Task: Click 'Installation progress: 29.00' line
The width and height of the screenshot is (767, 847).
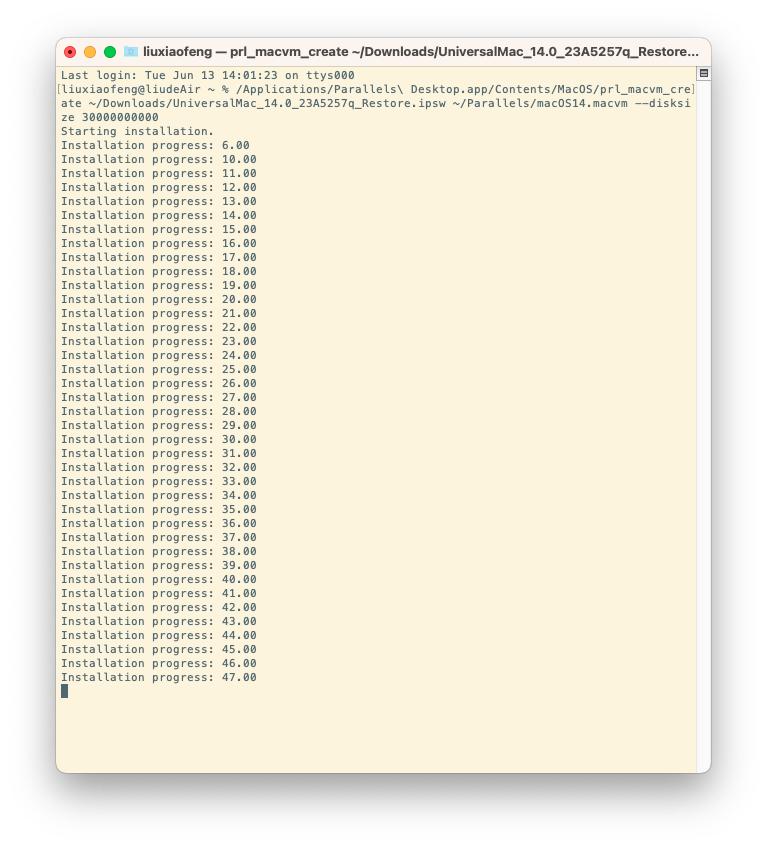Action: tap(158, 425)
